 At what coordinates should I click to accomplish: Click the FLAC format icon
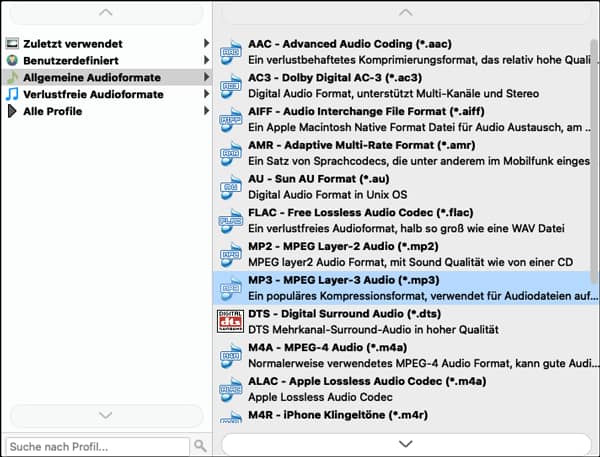click(x=230, y=220)
